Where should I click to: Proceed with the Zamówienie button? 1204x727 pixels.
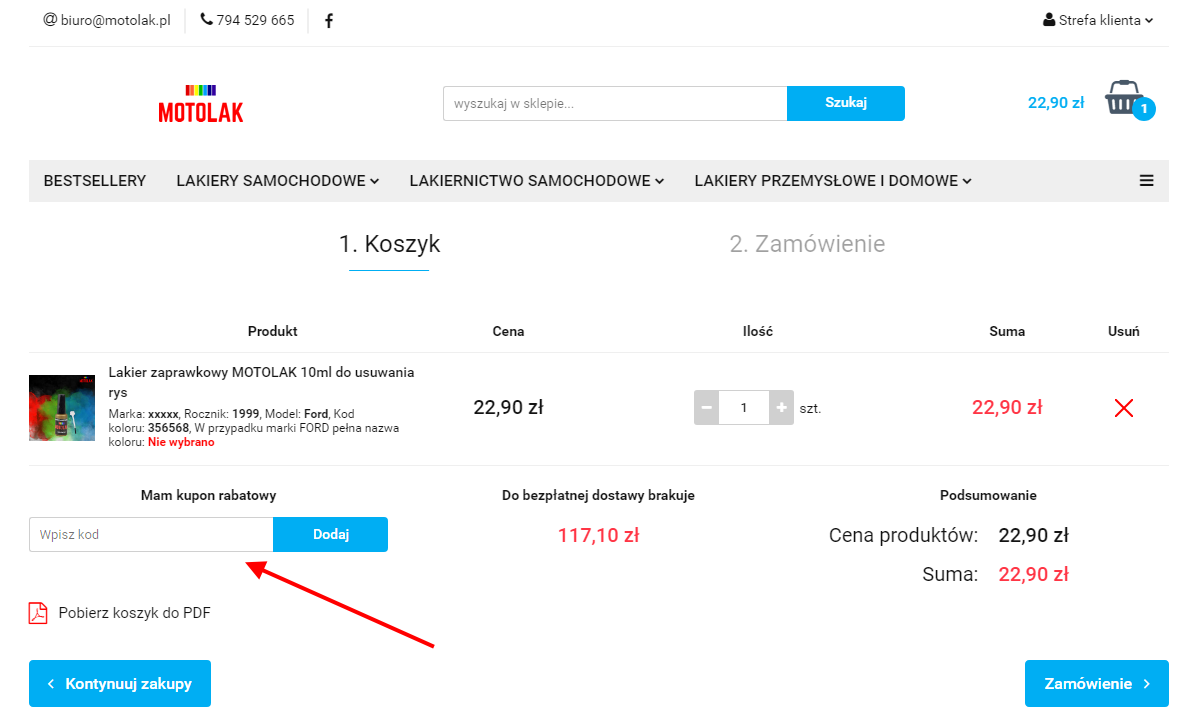coord(1097,684)
